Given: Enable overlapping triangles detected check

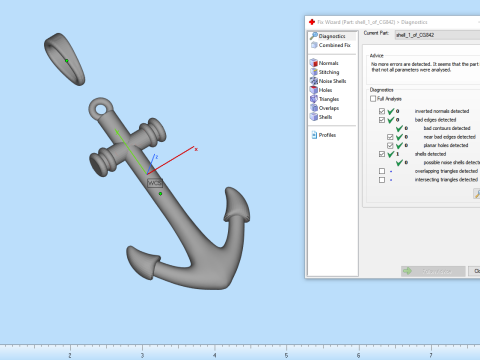Looking at the screenshot, I should pyautogui.click(x=382, y=171).
